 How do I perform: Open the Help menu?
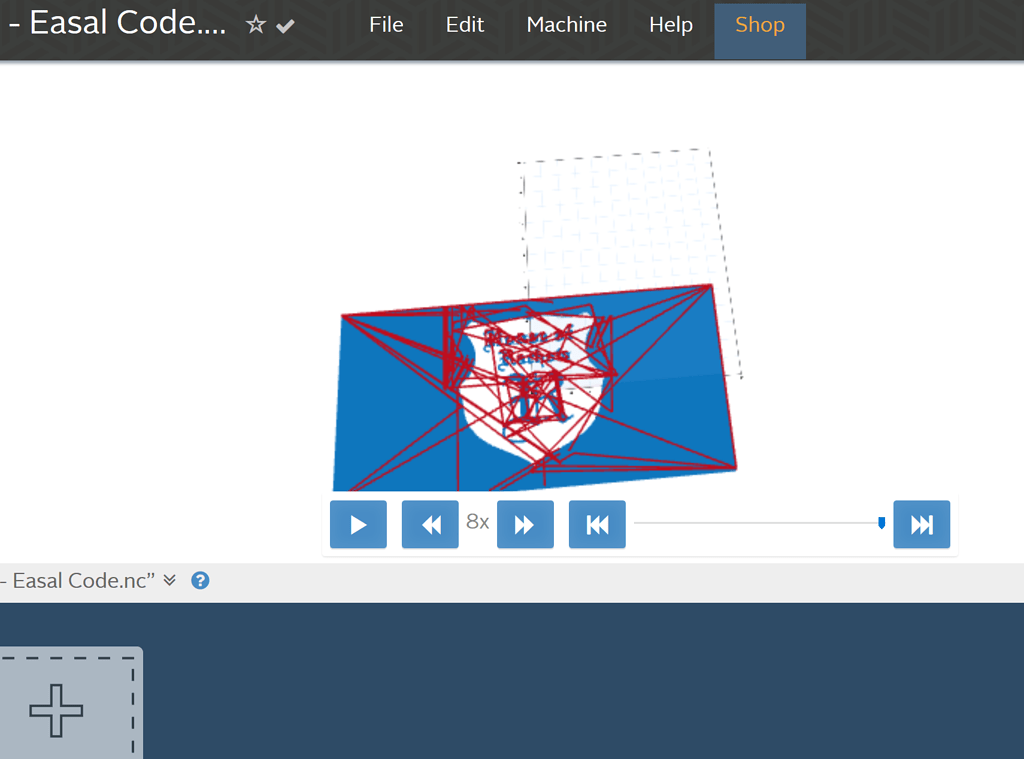670,25
